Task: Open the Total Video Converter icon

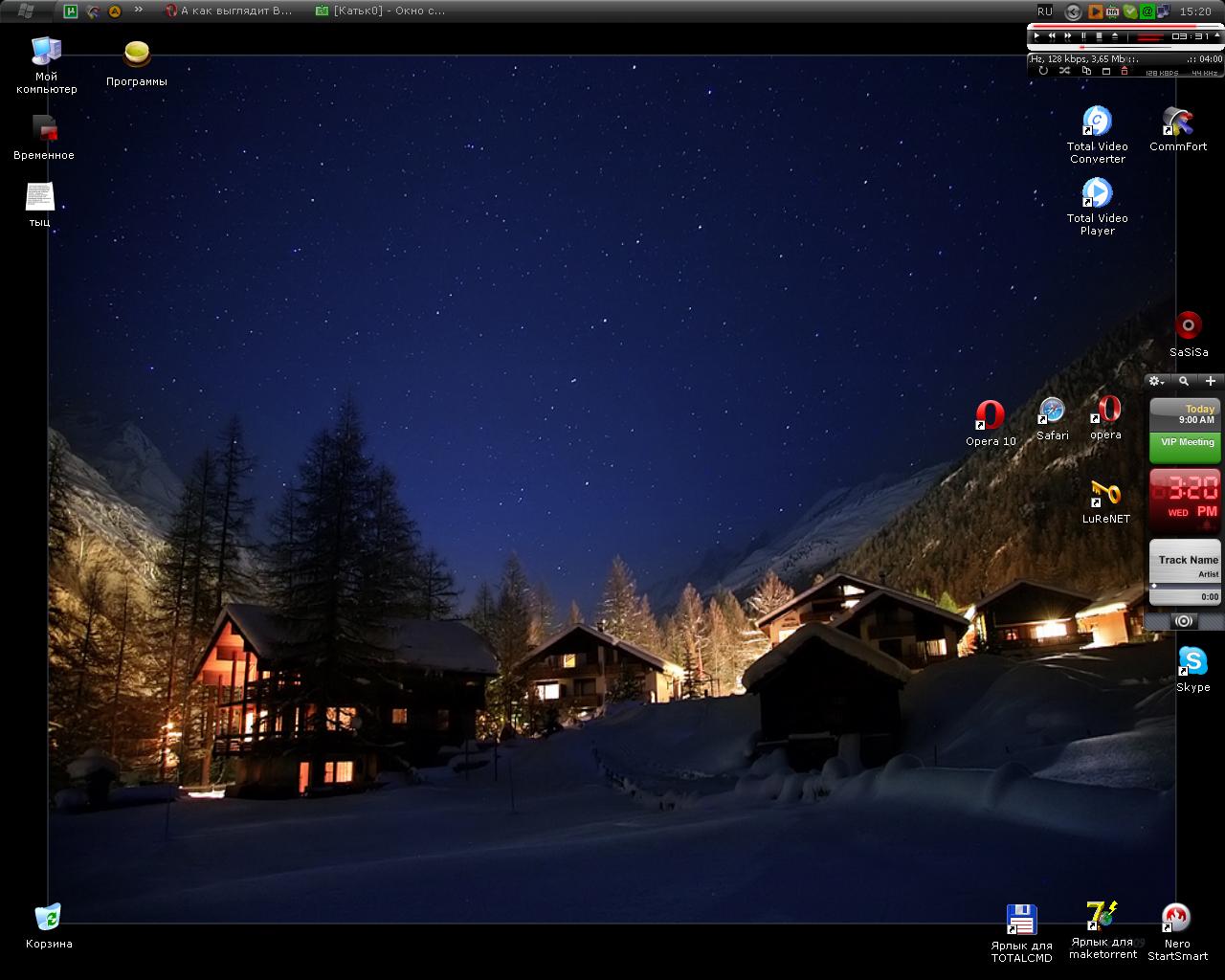Action: tap(1097, 122)
